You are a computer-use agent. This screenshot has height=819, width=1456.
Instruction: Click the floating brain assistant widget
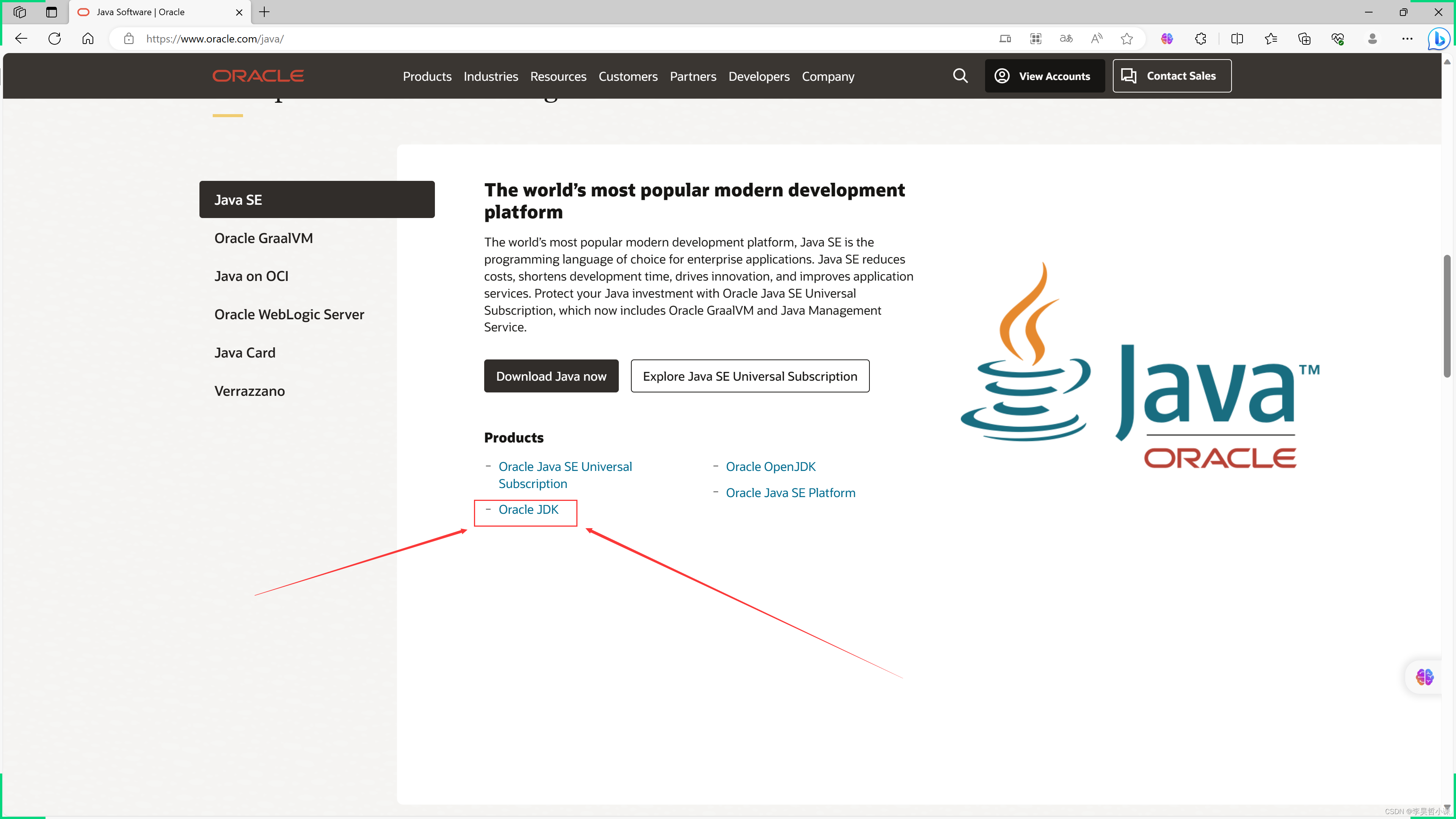point(1425,676)
